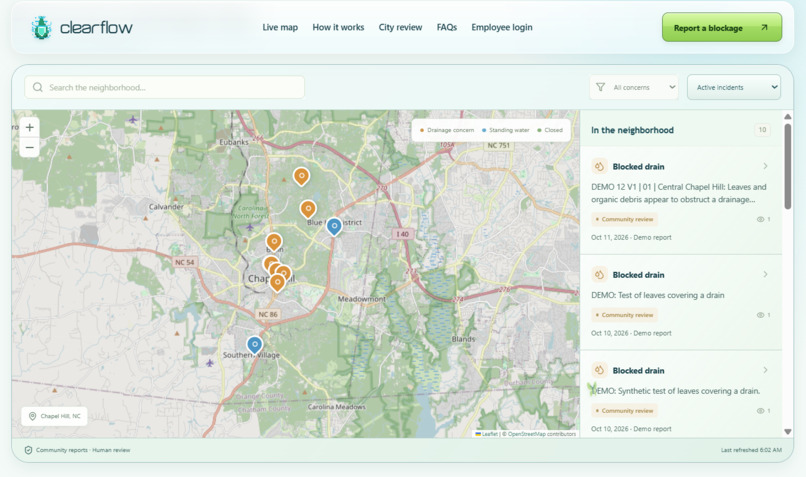This screenshot has width=806, height=477.
Task: Open the All concerns filter dropdown
Action: [x=634, y=87]
